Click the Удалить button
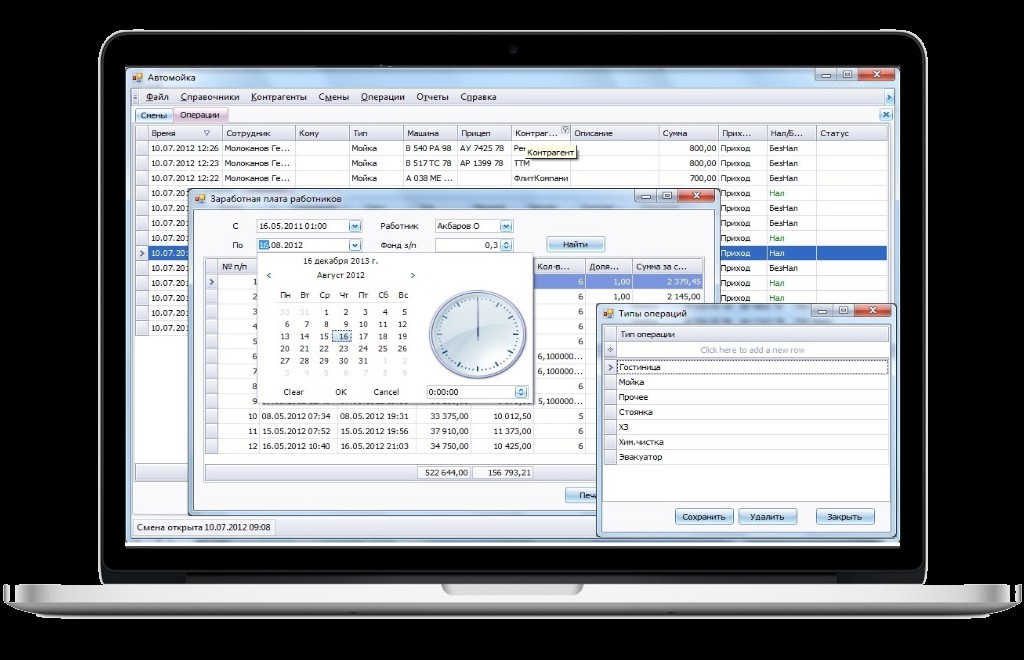 (767, 516)
